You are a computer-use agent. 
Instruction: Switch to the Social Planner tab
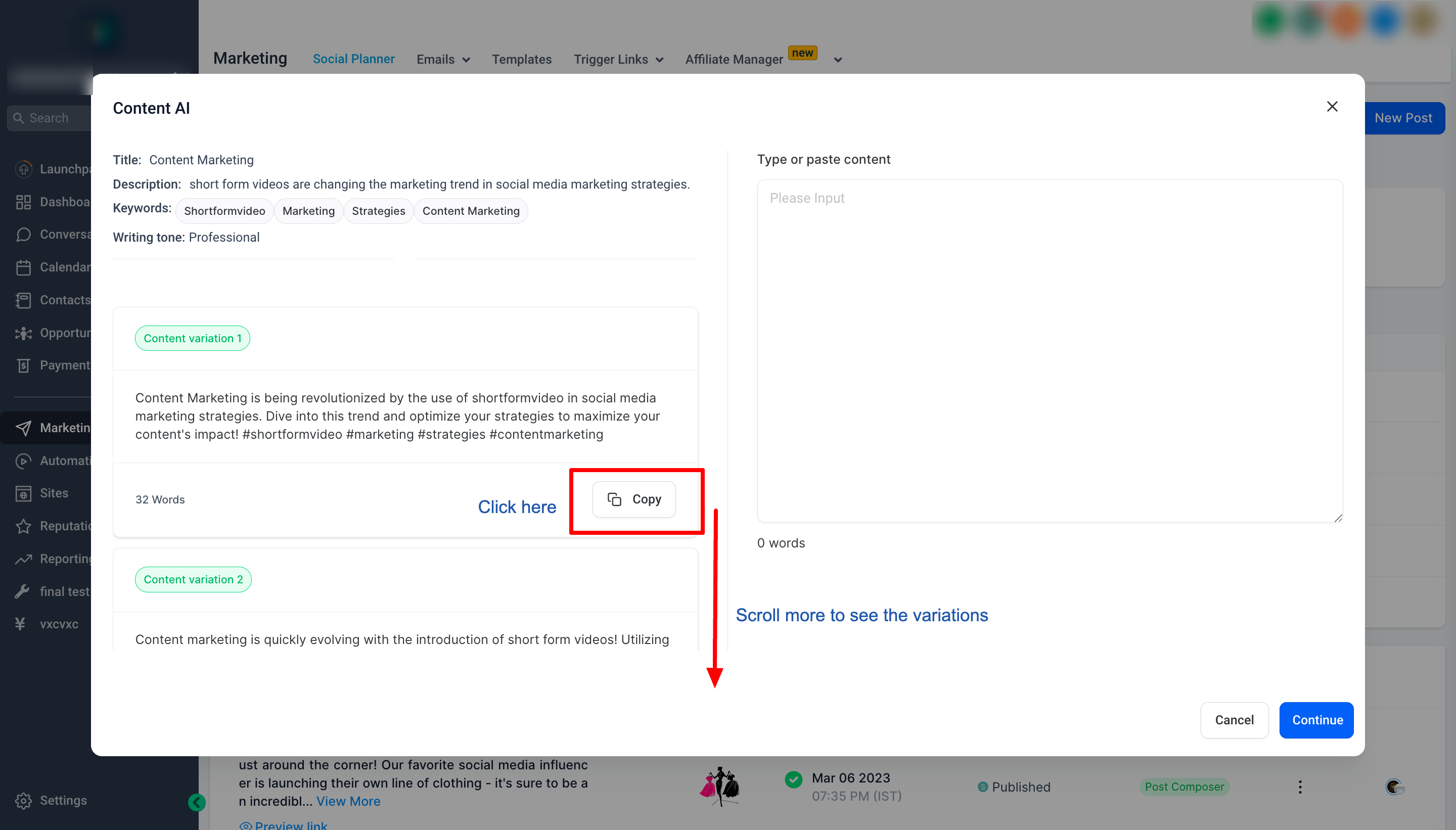pos(353,59)
